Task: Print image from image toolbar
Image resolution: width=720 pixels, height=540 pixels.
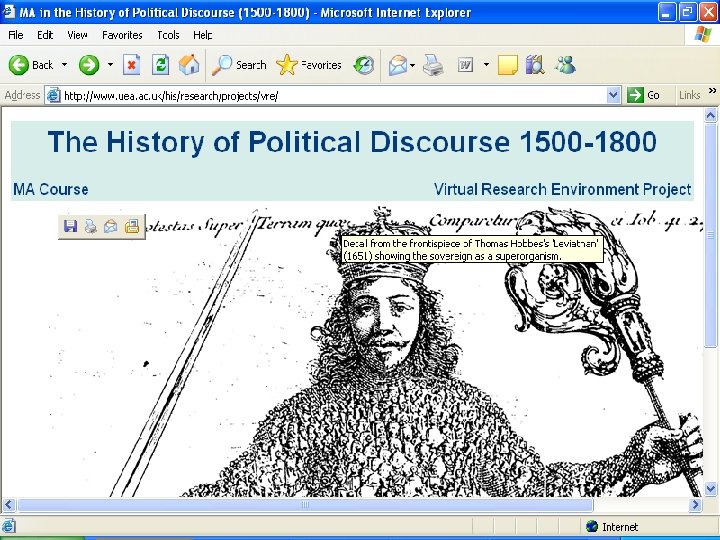Action: [x=90, y=226]
